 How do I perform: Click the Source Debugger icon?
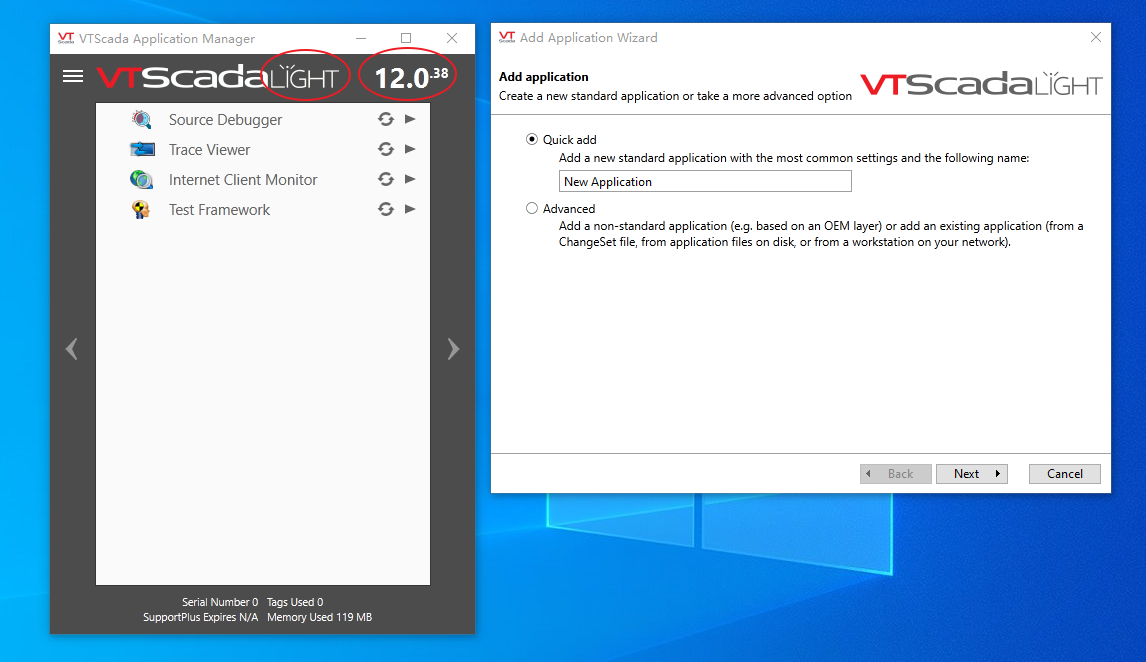(x=141, y=119)
